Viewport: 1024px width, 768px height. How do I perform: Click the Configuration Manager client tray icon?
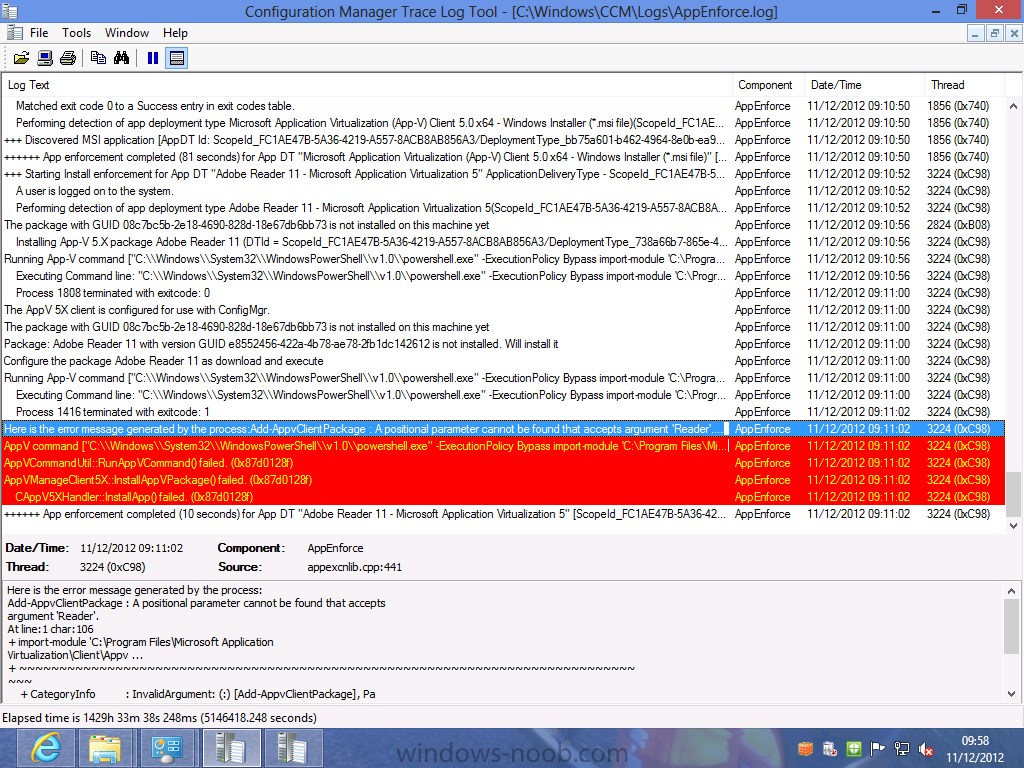tap(829, 748)
